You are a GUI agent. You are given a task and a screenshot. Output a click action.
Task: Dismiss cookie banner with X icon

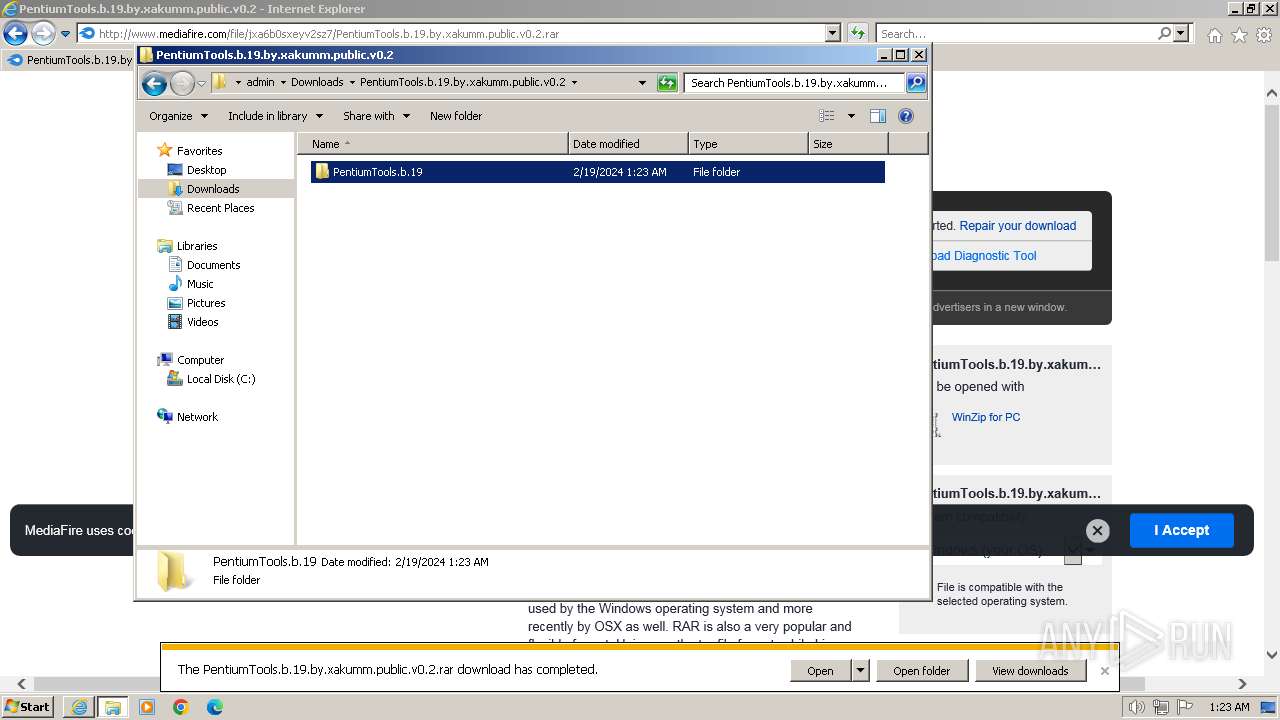click(x=1097, y=531)
